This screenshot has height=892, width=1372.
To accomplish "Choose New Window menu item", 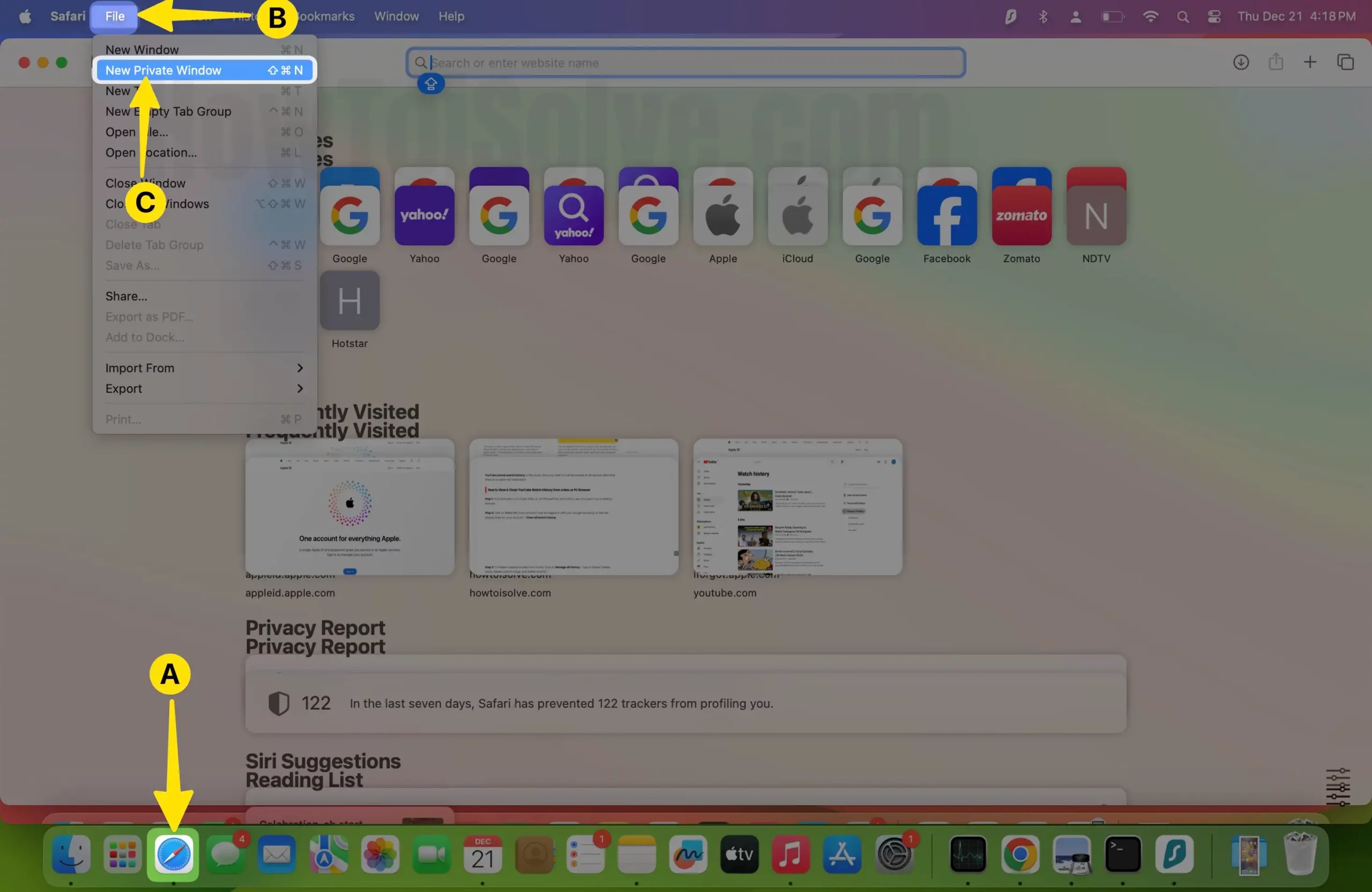I will point(204,49).
